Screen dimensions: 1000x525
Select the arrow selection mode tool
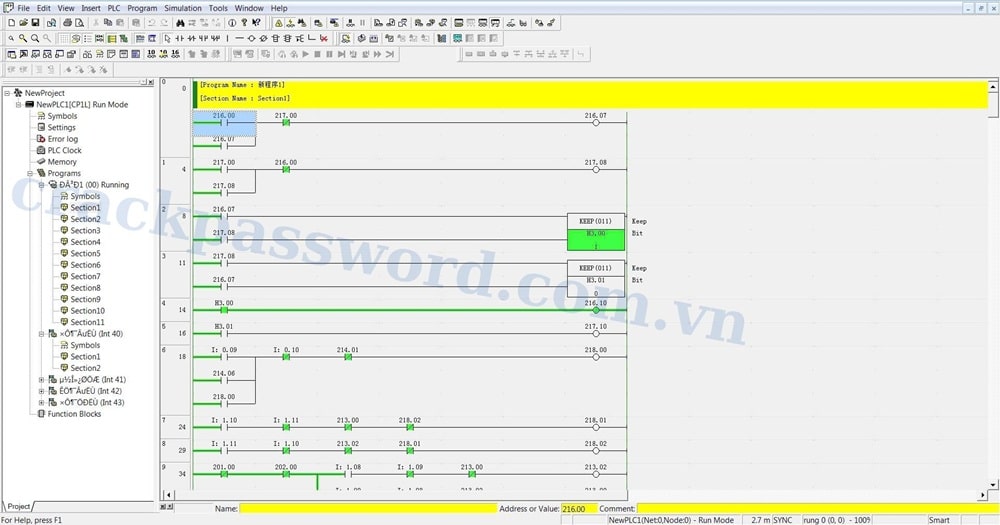(x=167, y=39)
